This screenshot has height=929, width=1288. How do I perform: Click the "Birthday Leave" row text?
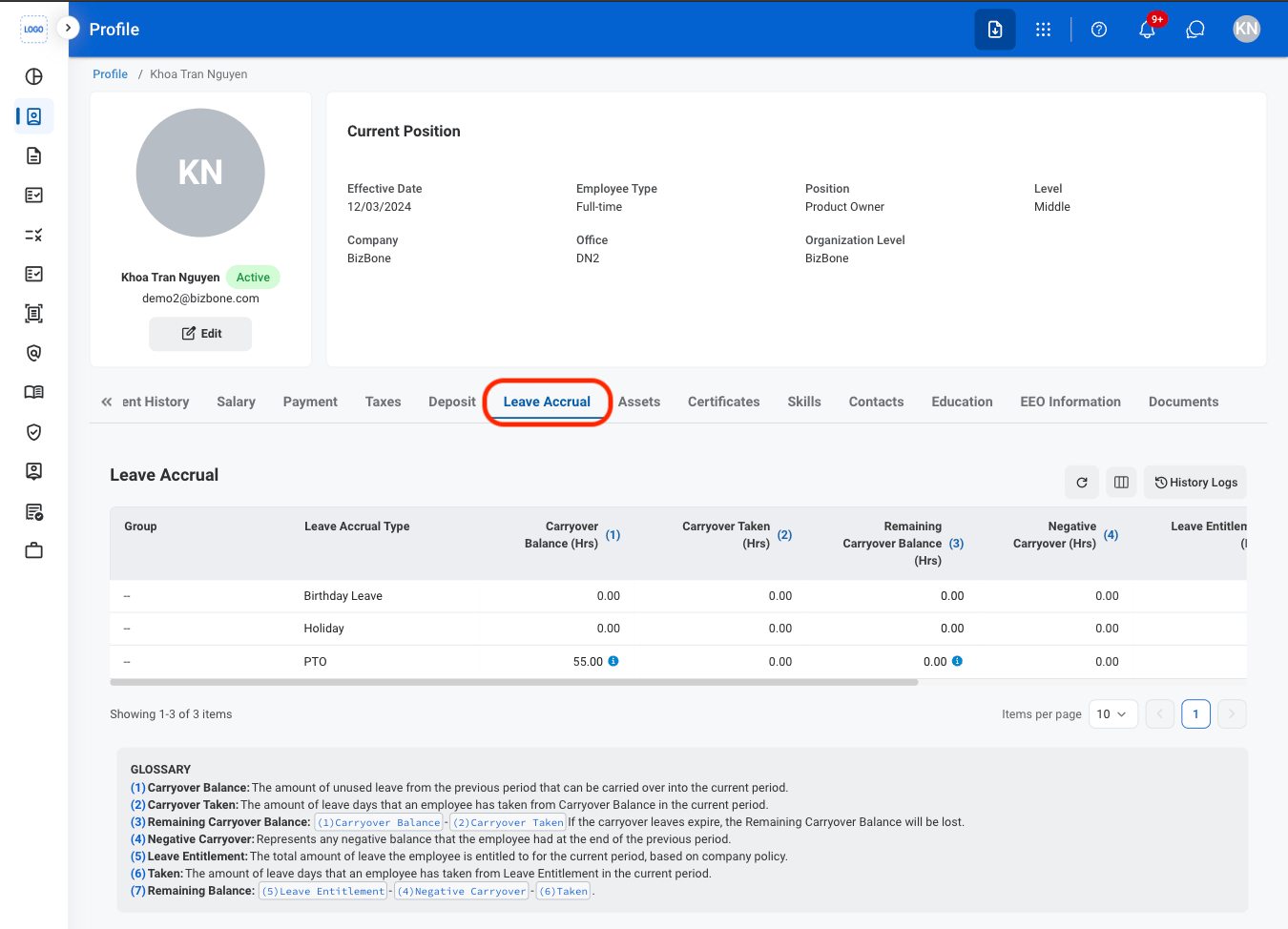(343, 596)
